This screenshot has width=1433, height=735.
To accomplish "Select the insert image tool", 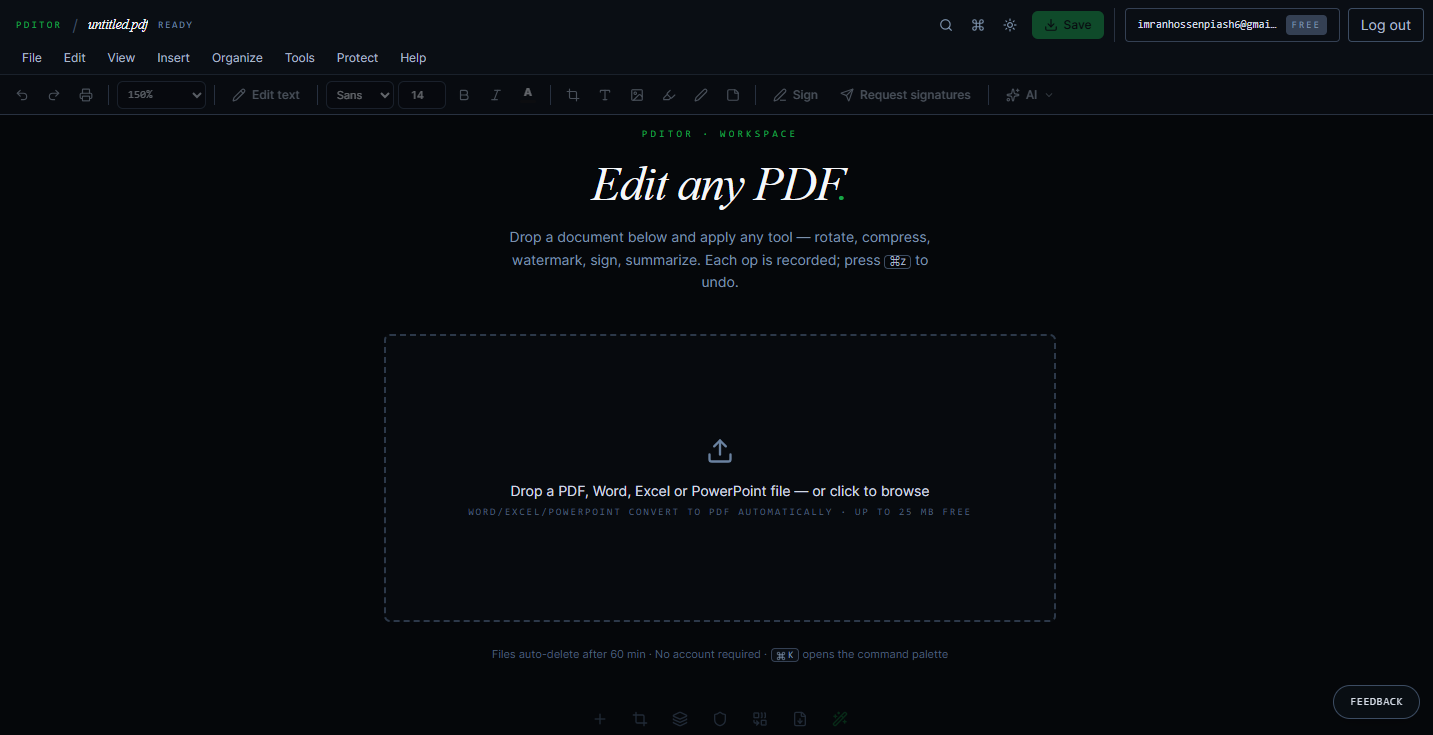I will tap(637, 95).
